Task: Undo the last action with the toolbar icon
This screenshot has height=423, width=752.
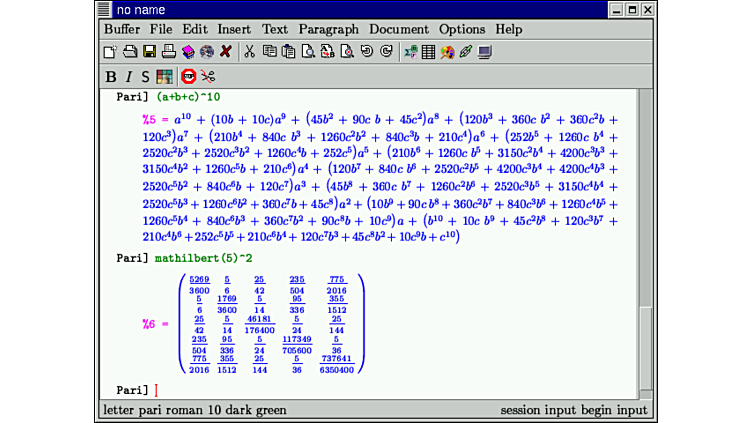Action: tap(366, 52)
